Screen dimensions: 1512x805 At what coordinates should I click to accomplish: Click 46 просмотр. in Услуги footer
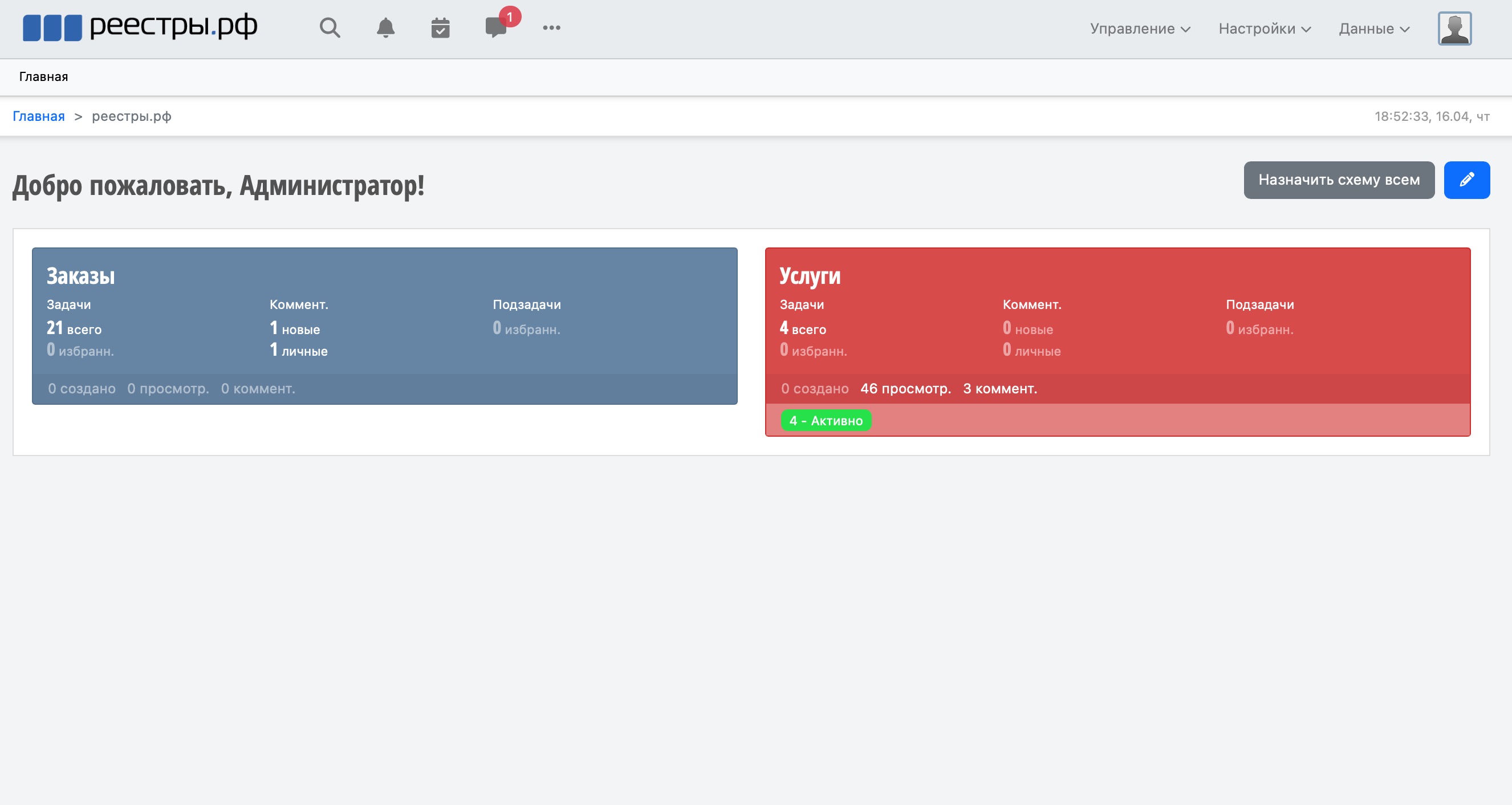[x=906, y=388]
